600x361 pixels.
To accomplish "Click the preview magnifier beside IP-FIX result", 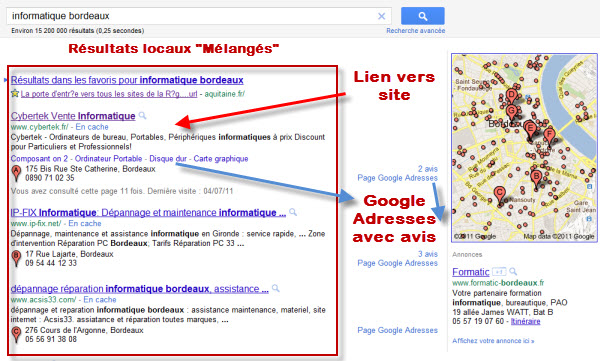I will point(293,212).
